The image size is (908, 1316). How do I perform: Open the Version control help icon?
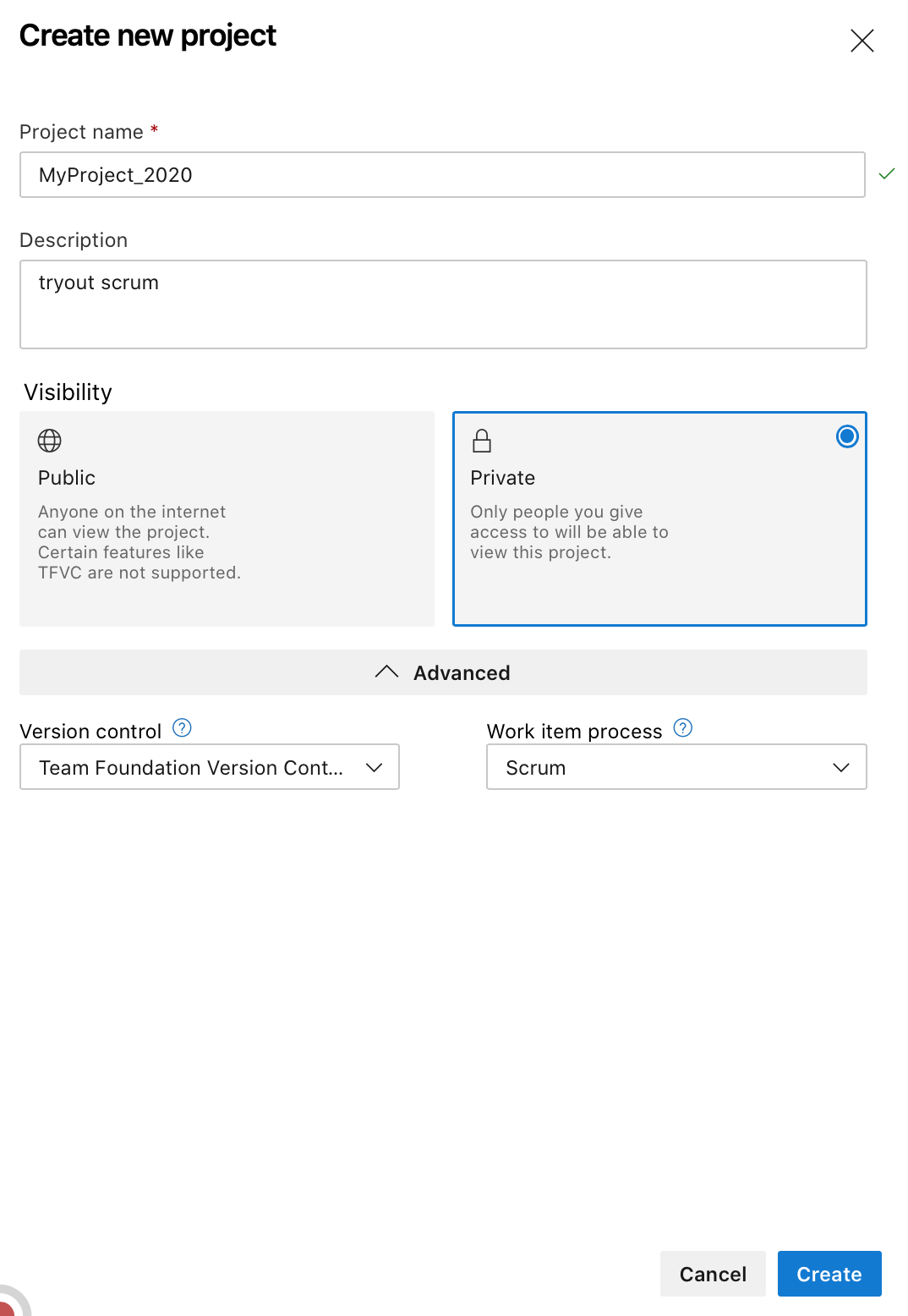coord(182,728)
